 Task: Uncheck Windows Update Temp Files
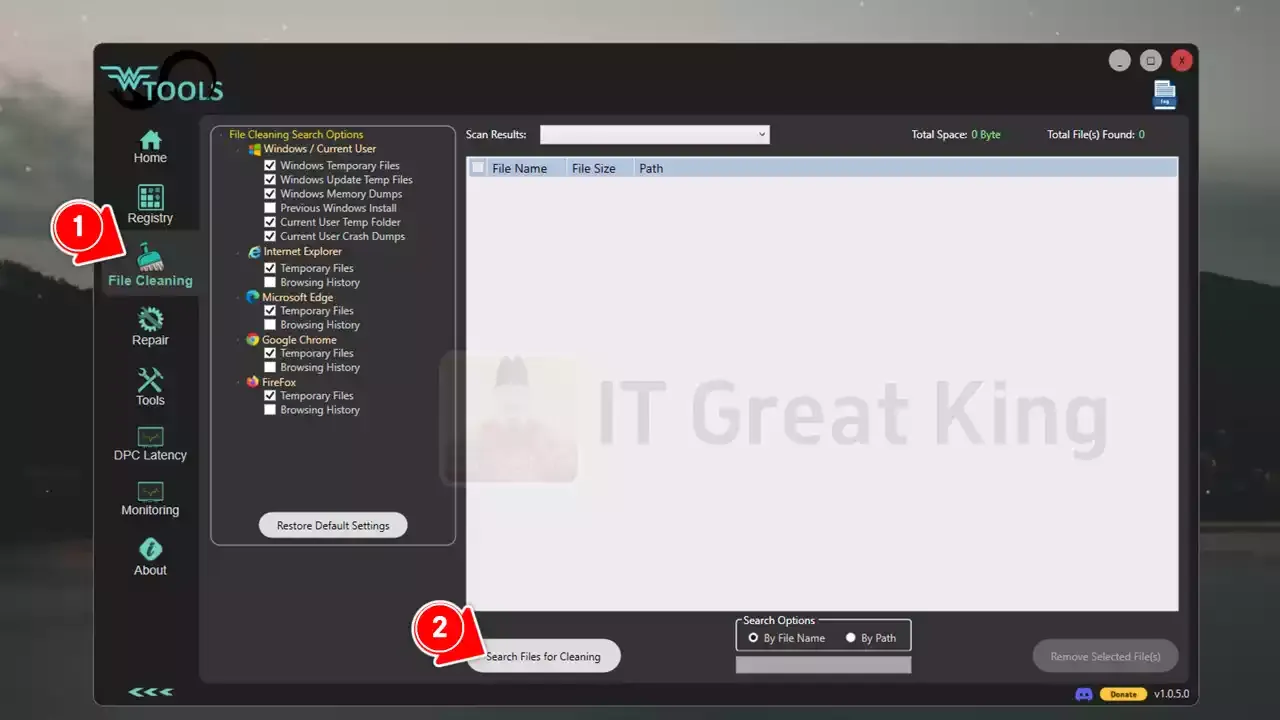(270, 180)
